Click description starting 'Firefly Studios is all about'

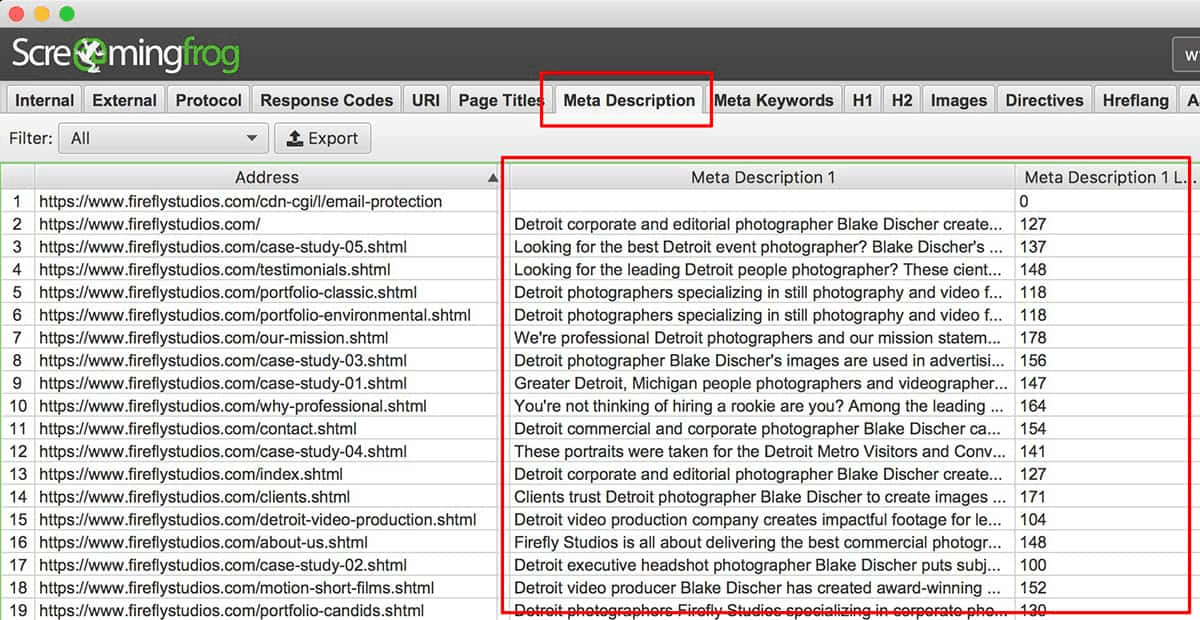tap(758, 542)
